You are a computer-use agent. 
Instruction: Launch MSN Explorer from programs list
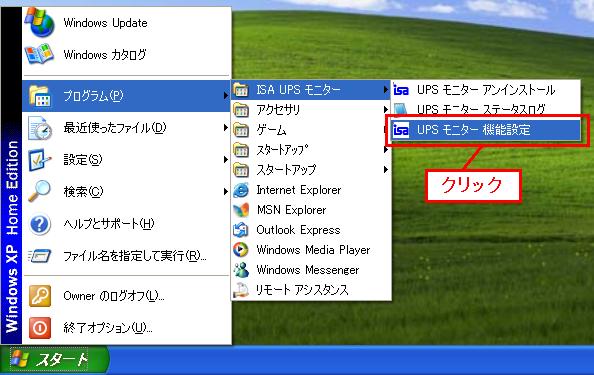tap(311, 210)
